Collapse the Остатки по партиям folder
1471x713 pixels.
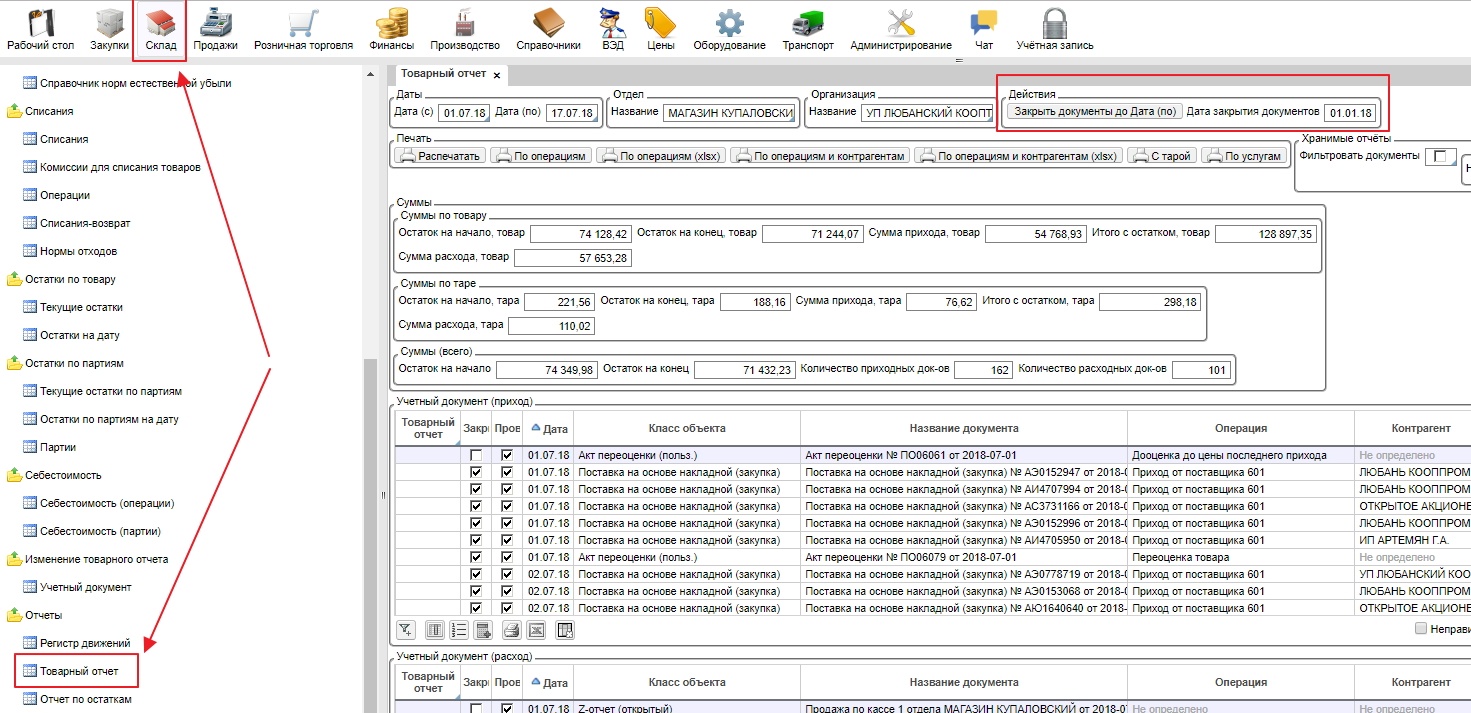tap(15, 363)
